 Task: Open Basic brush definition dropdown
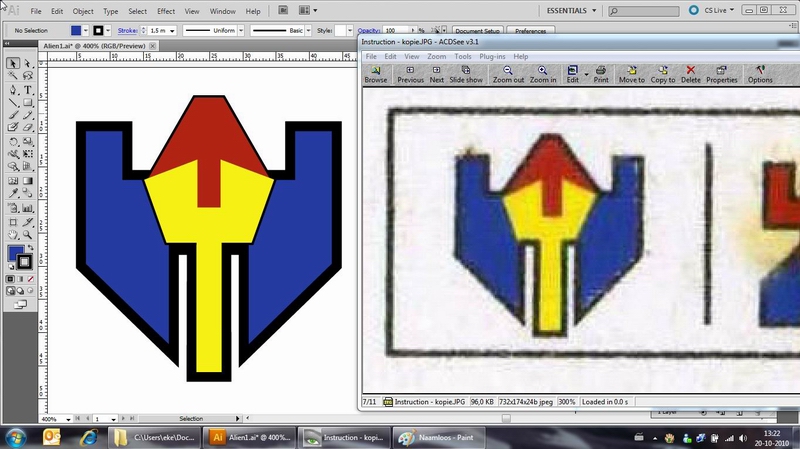pyautogui.click(x=308, y=31)
